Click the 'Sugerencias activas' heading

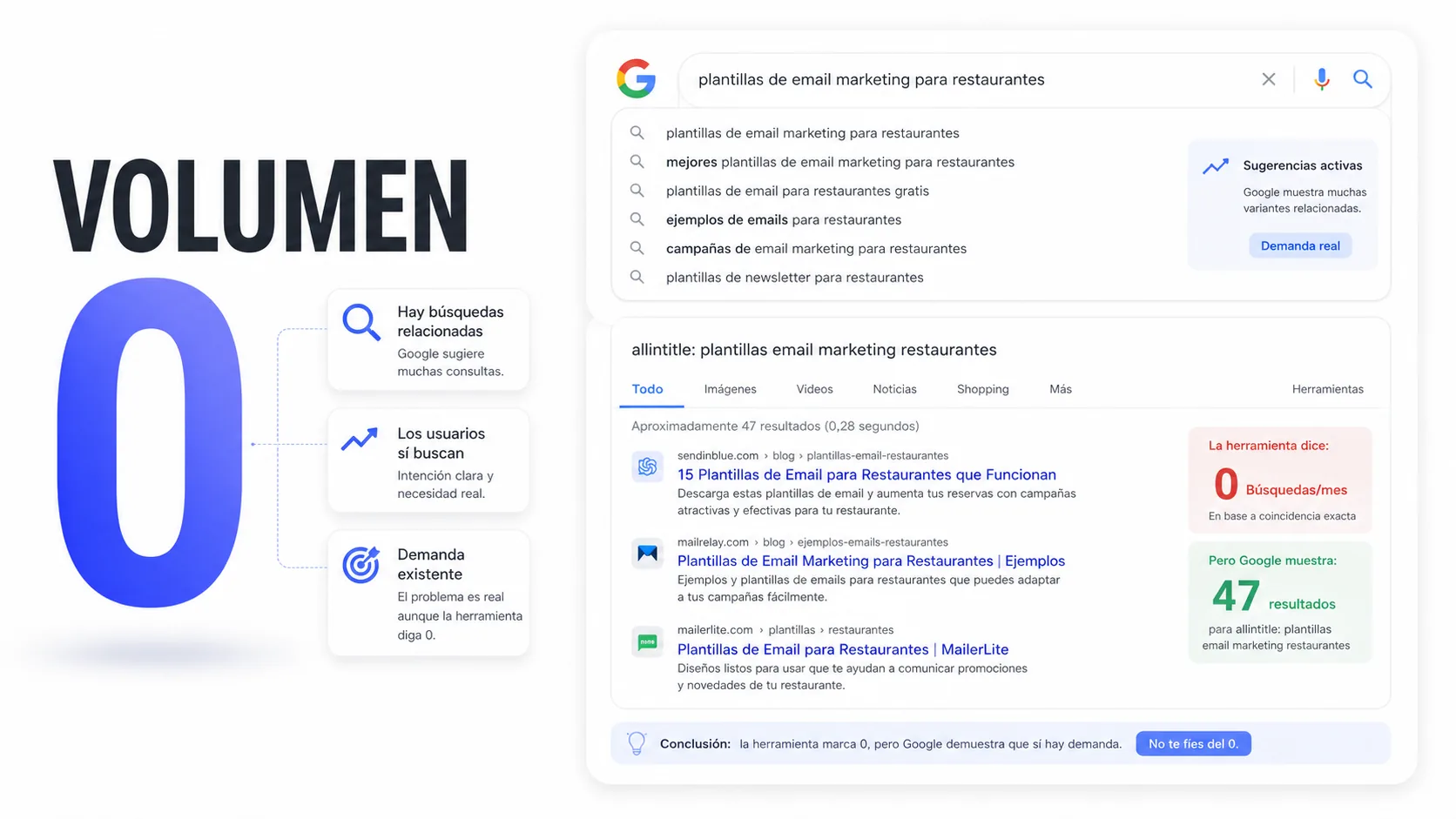click(x=1303, y=165)
